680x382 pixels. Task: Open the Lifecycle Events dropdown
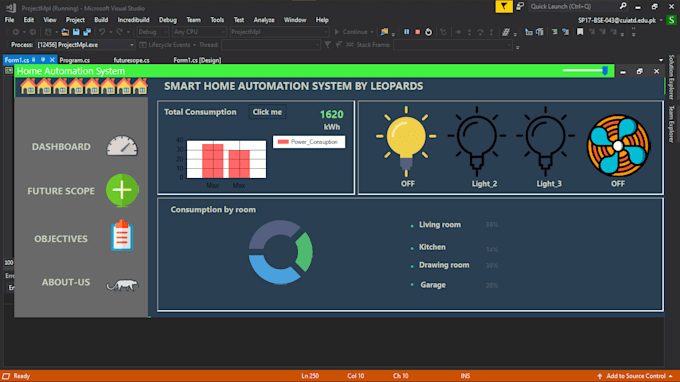(167, 45)
